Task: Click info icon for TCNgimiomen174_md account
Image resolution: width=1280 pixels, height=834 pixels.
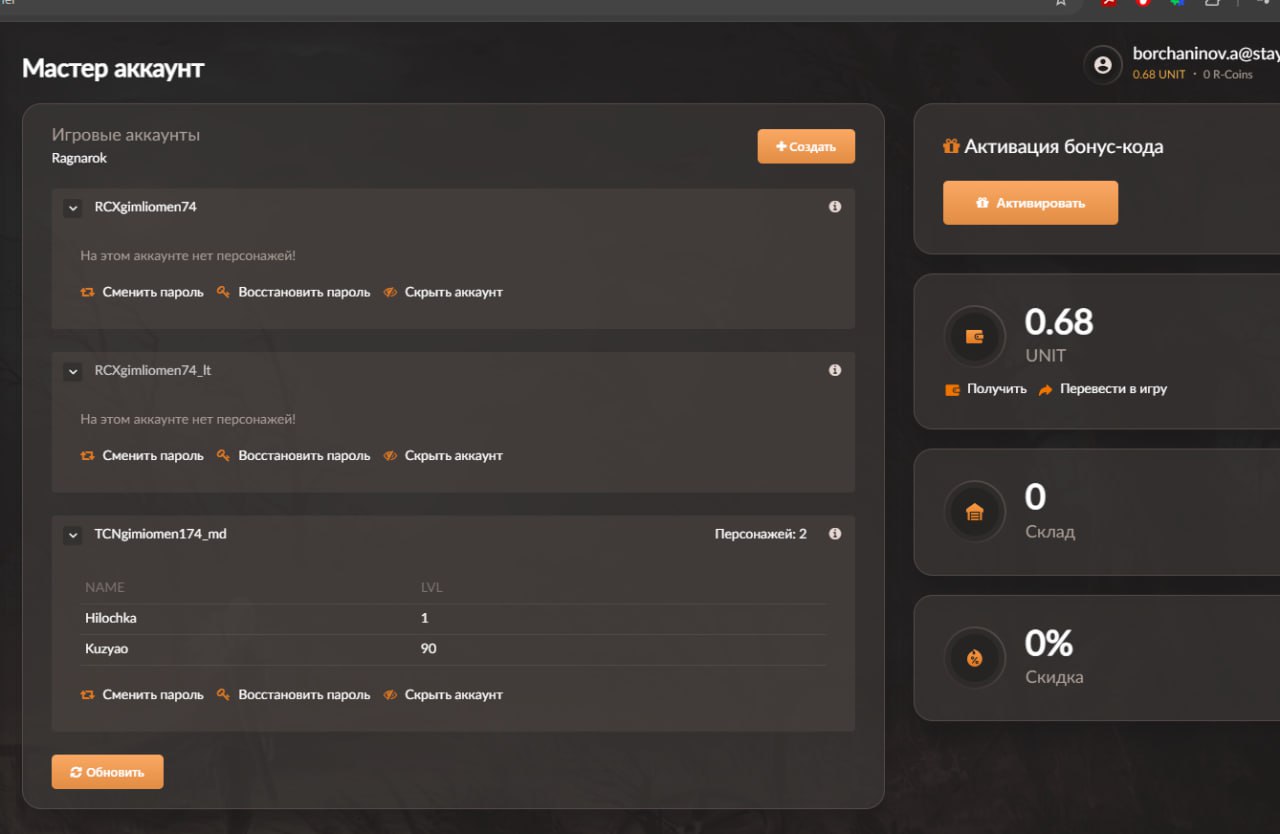Action: tap(835, 534)
